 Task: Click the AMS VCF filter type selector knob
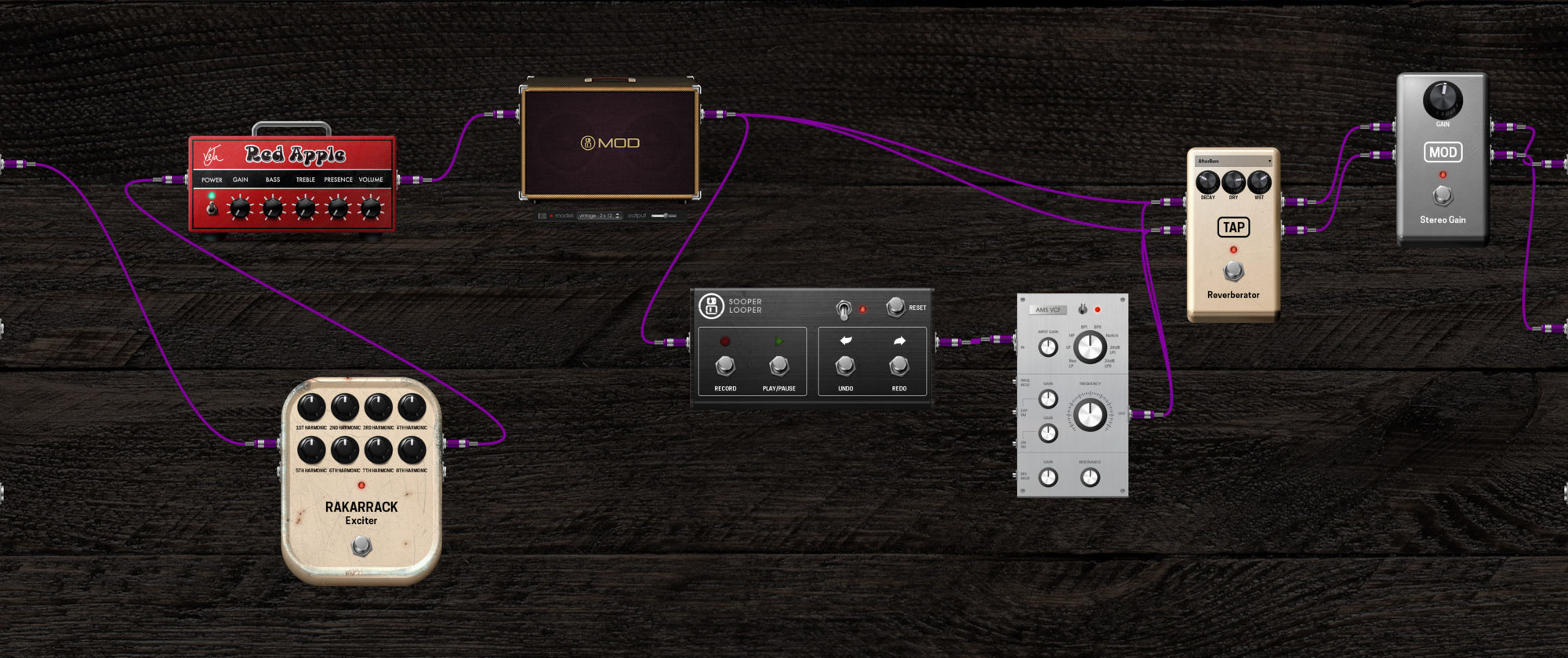pyautogui.click(x=1089, y=347)
